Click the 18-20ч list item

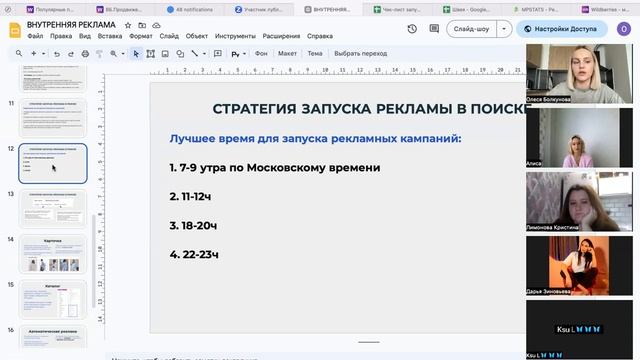[x=193, y=226]
